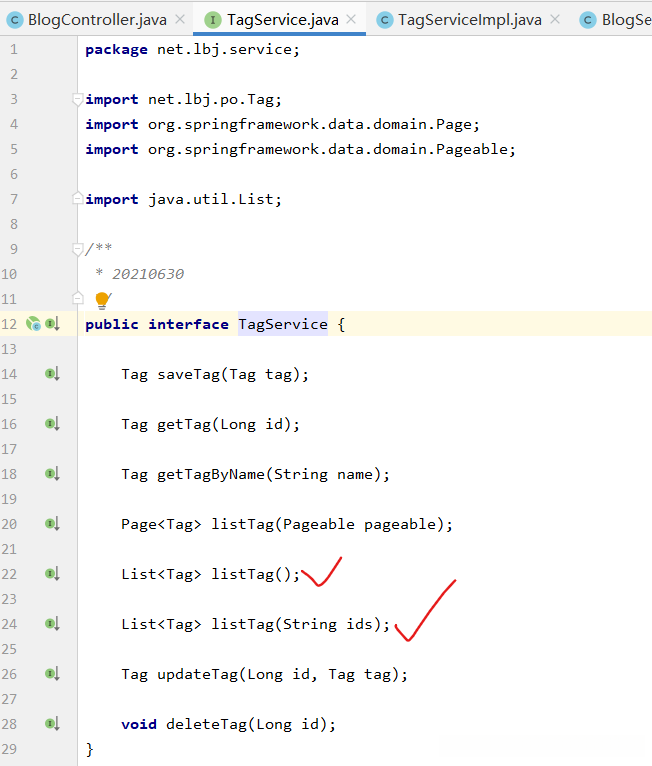Click the public keyword on line 12
The image size is (652, 766).
112,324
